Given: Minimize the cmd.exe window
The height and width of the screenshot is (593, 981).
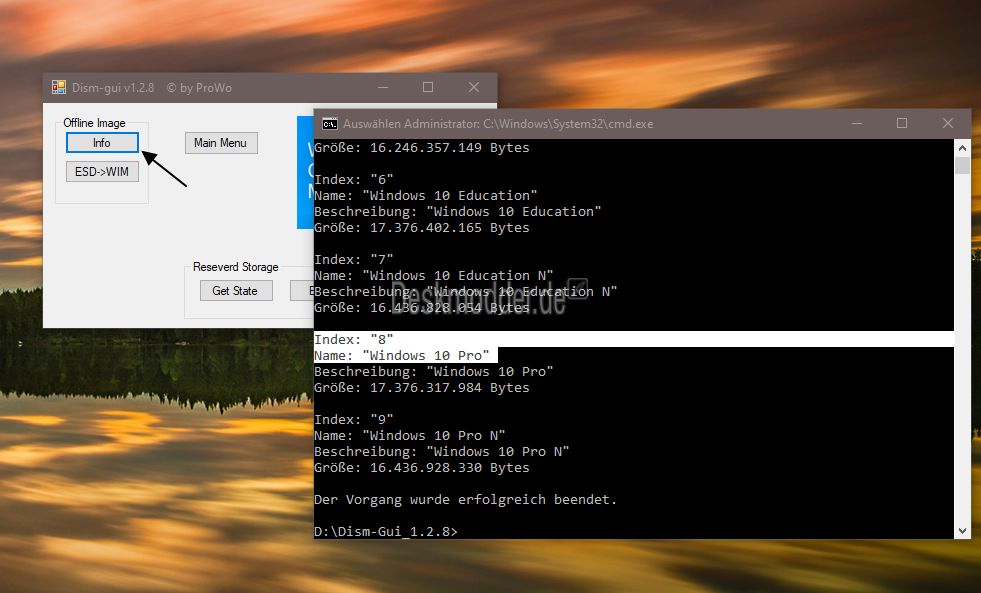Looking at the screenshot, I should point(857,123).
